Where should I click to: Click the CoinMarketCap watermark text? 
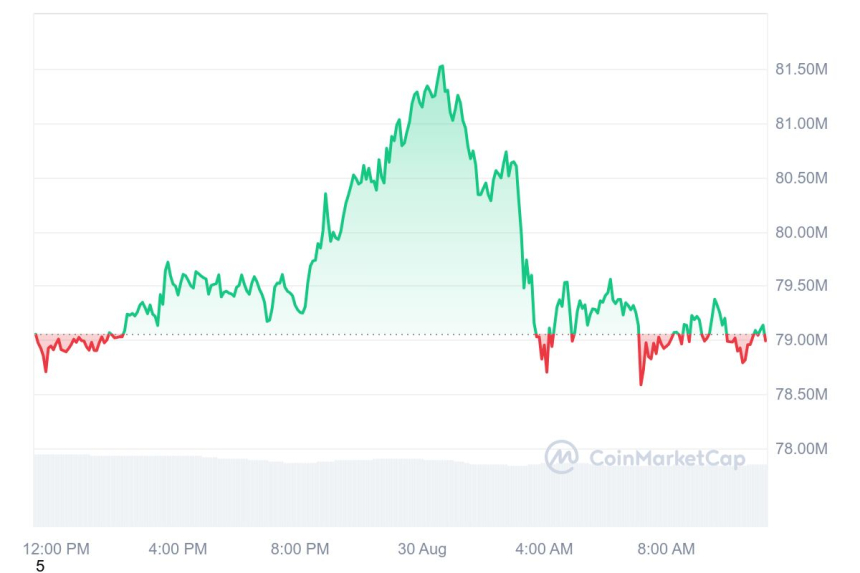coord(666,458)
